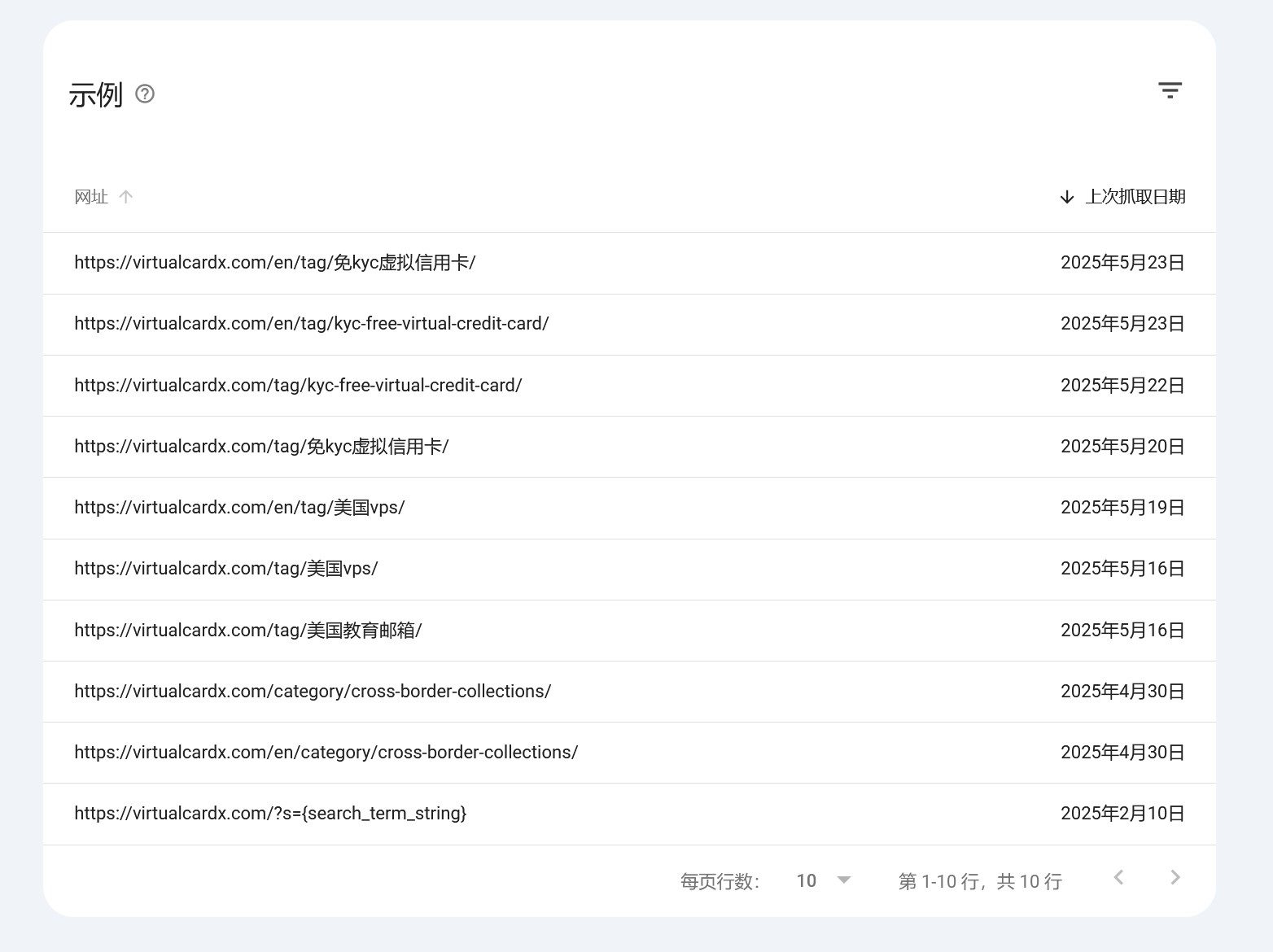Open category/cross-border-collections URL without en
Screen dimensions: 1273x952
click(629, 692)
